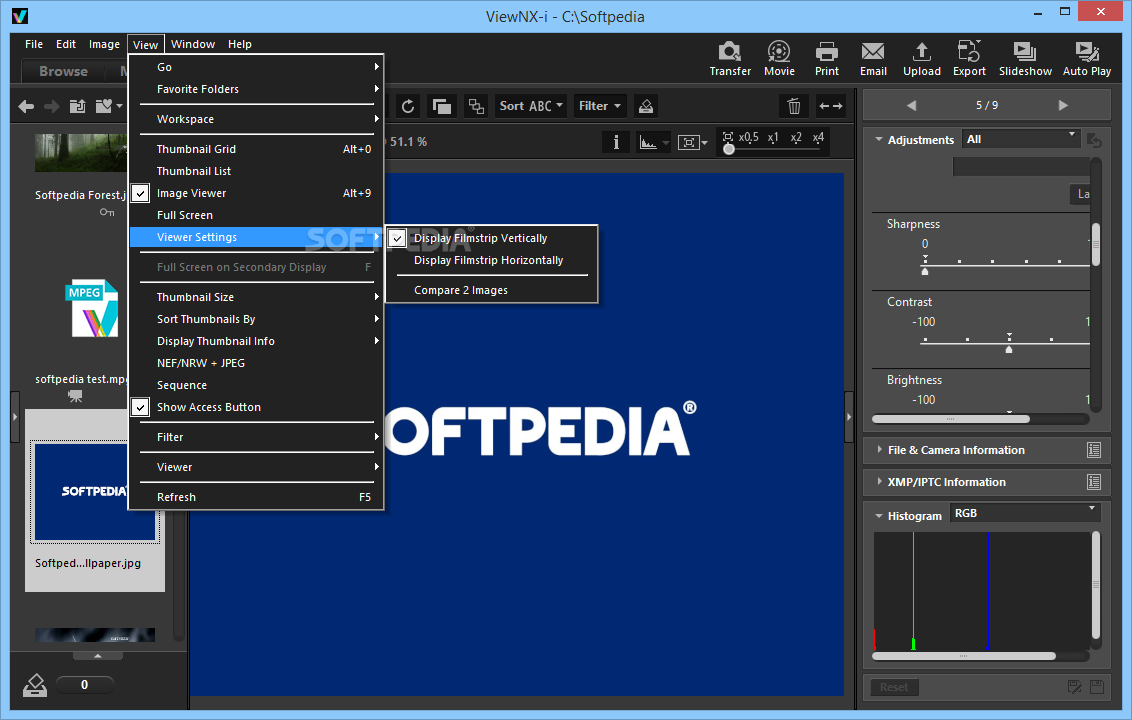Select Softpedia Forest thumbnail
The image size is (1132, 720).
click(x=81, y=152)
